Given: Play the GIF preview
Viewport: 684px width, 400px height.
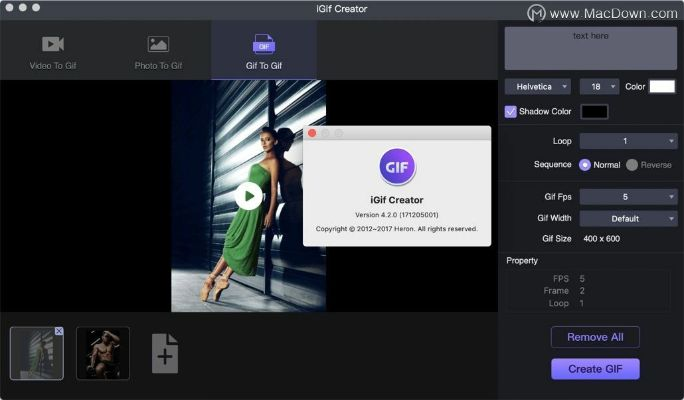Looking at the screenshot, I should point(249,196).
